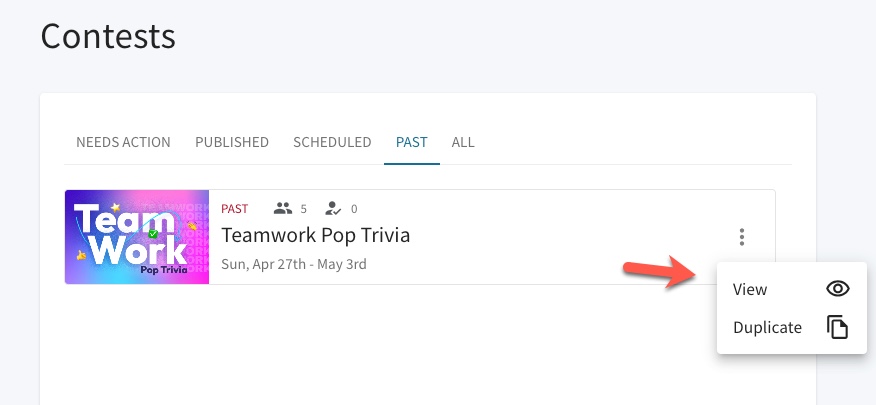The image size is (876, 405).
Task: Click the completed count number 0
Action: pyautogui.click(x=354, y=209)
